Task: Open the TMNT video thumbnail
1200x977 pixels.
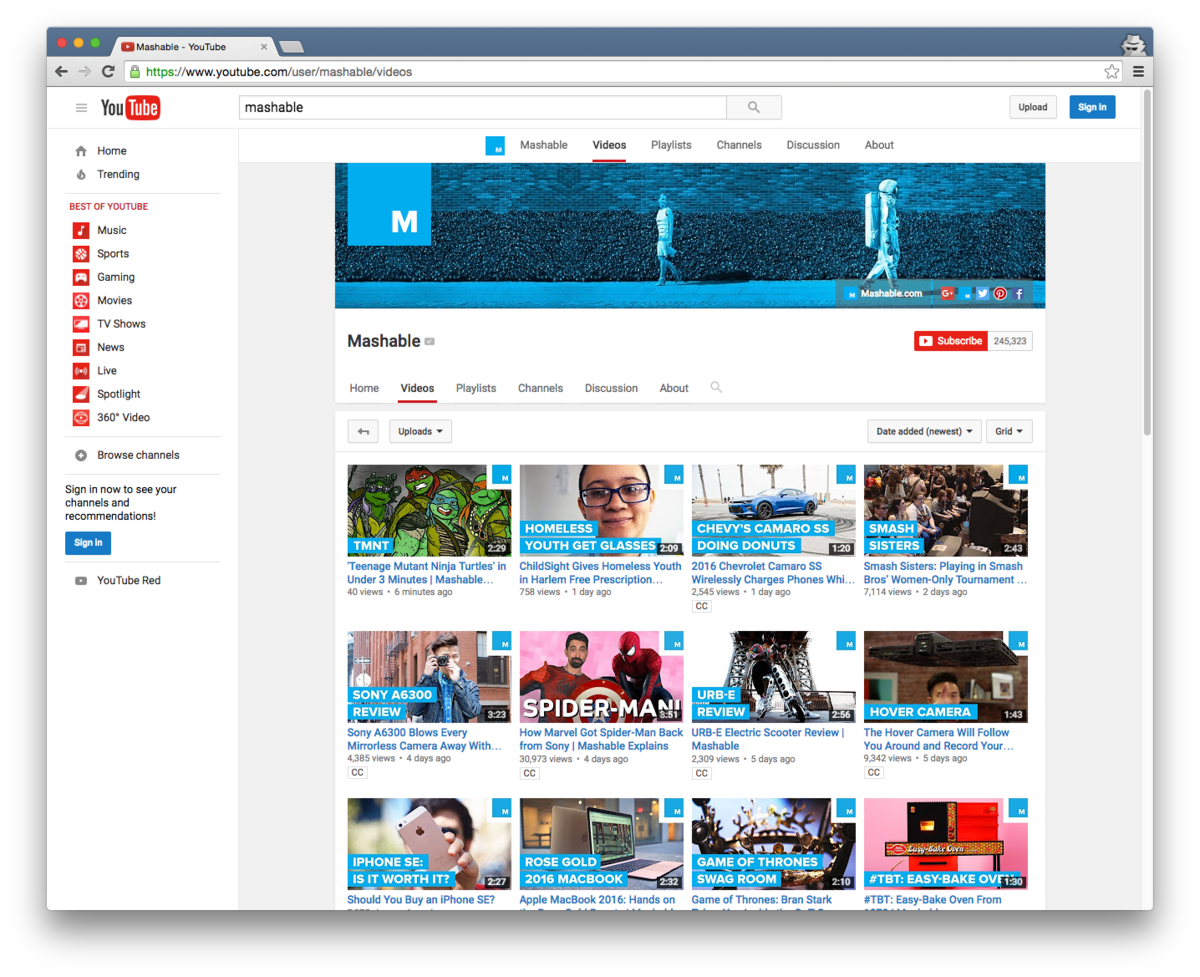Action: 429,510
